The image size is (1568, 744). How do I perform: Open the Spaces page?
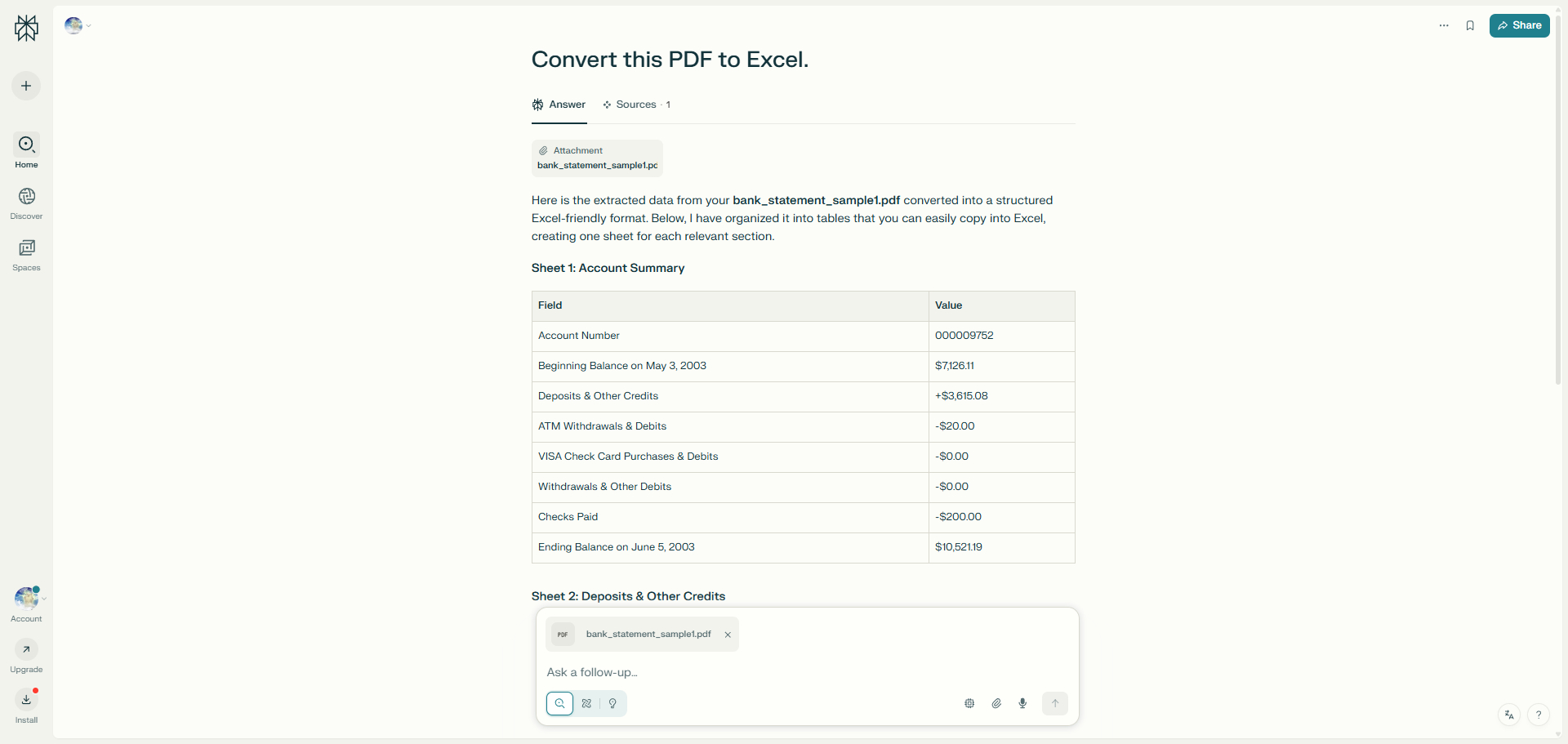point(26,255)
